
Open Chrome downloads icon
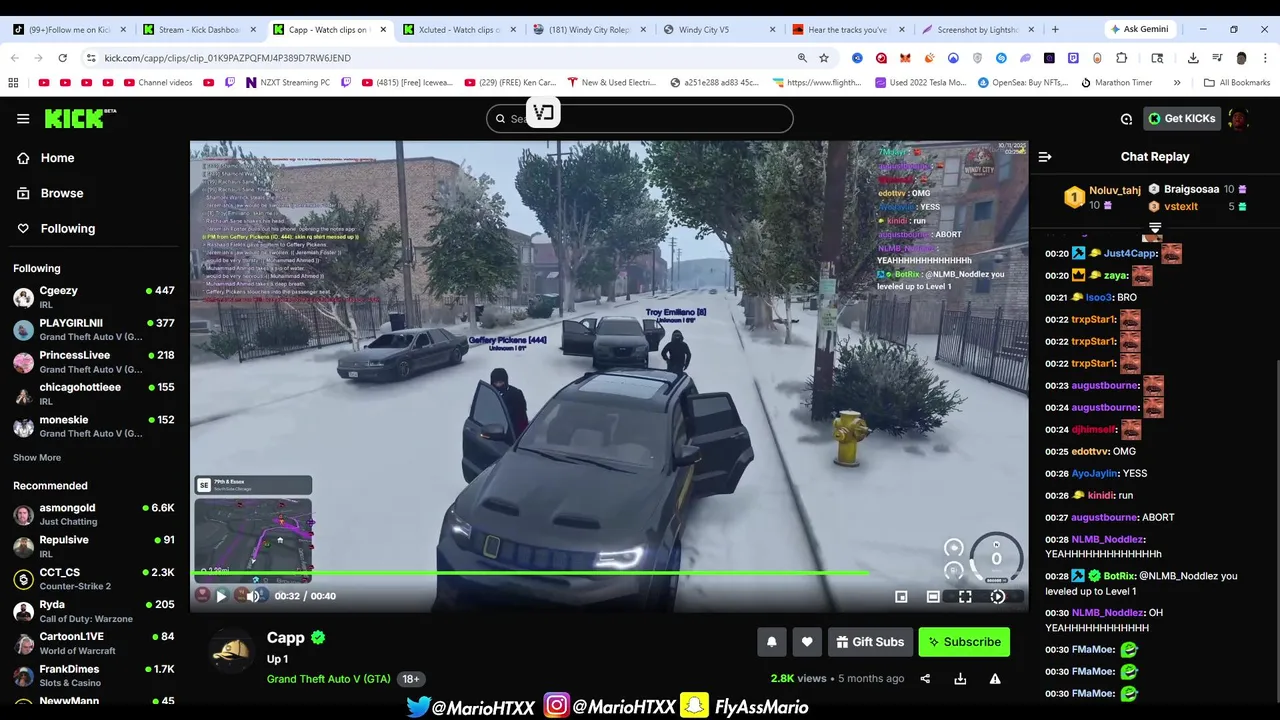point(1193,58)
